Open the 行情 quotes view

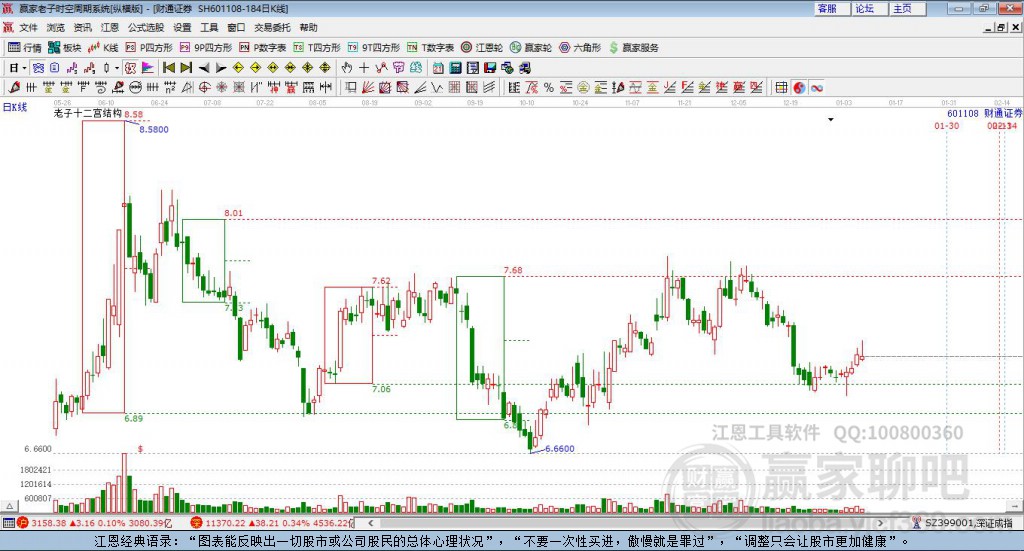tap(24, 48)
